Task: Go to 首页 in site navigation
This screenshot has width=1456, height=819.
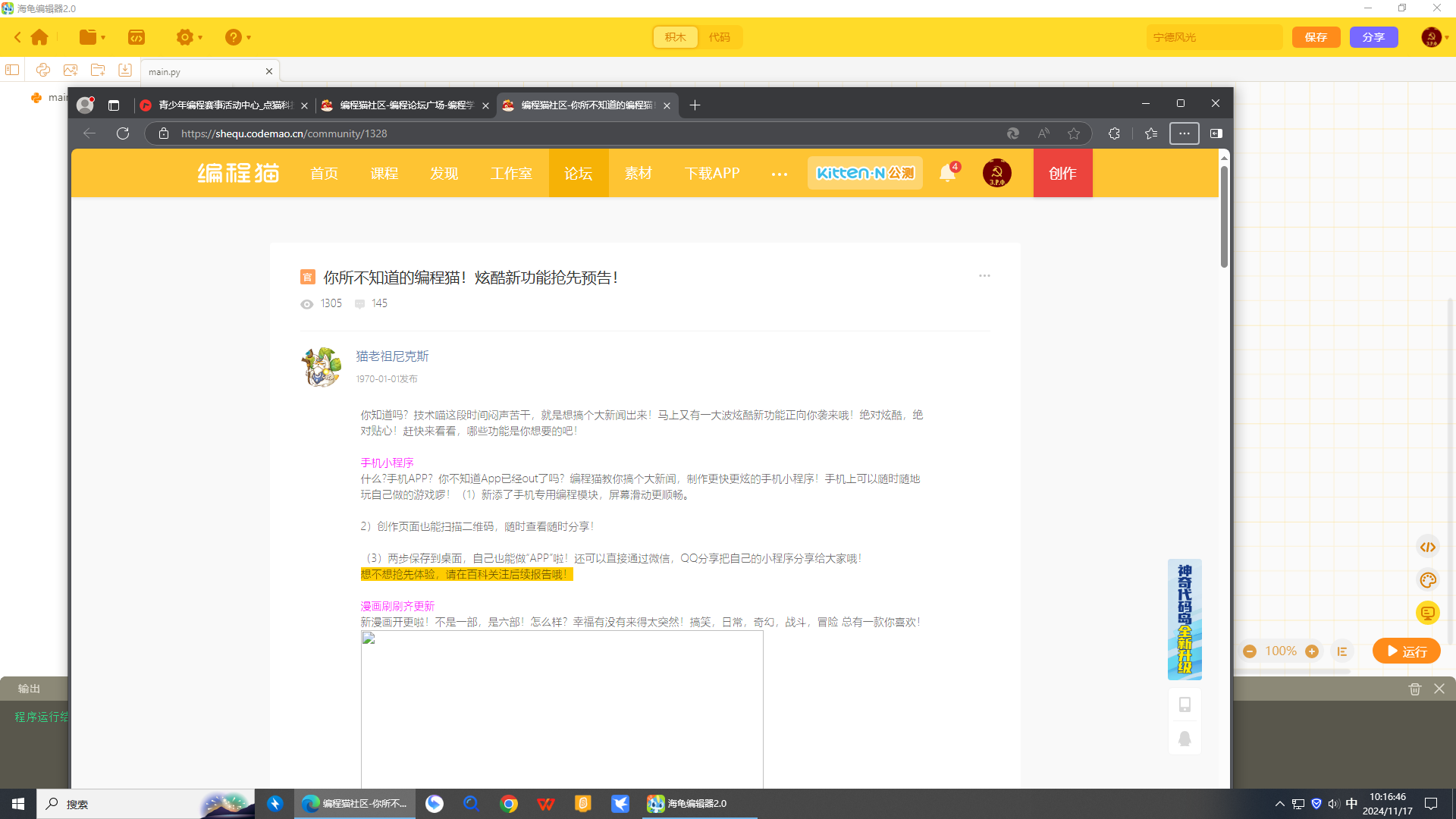Action: 325,173
